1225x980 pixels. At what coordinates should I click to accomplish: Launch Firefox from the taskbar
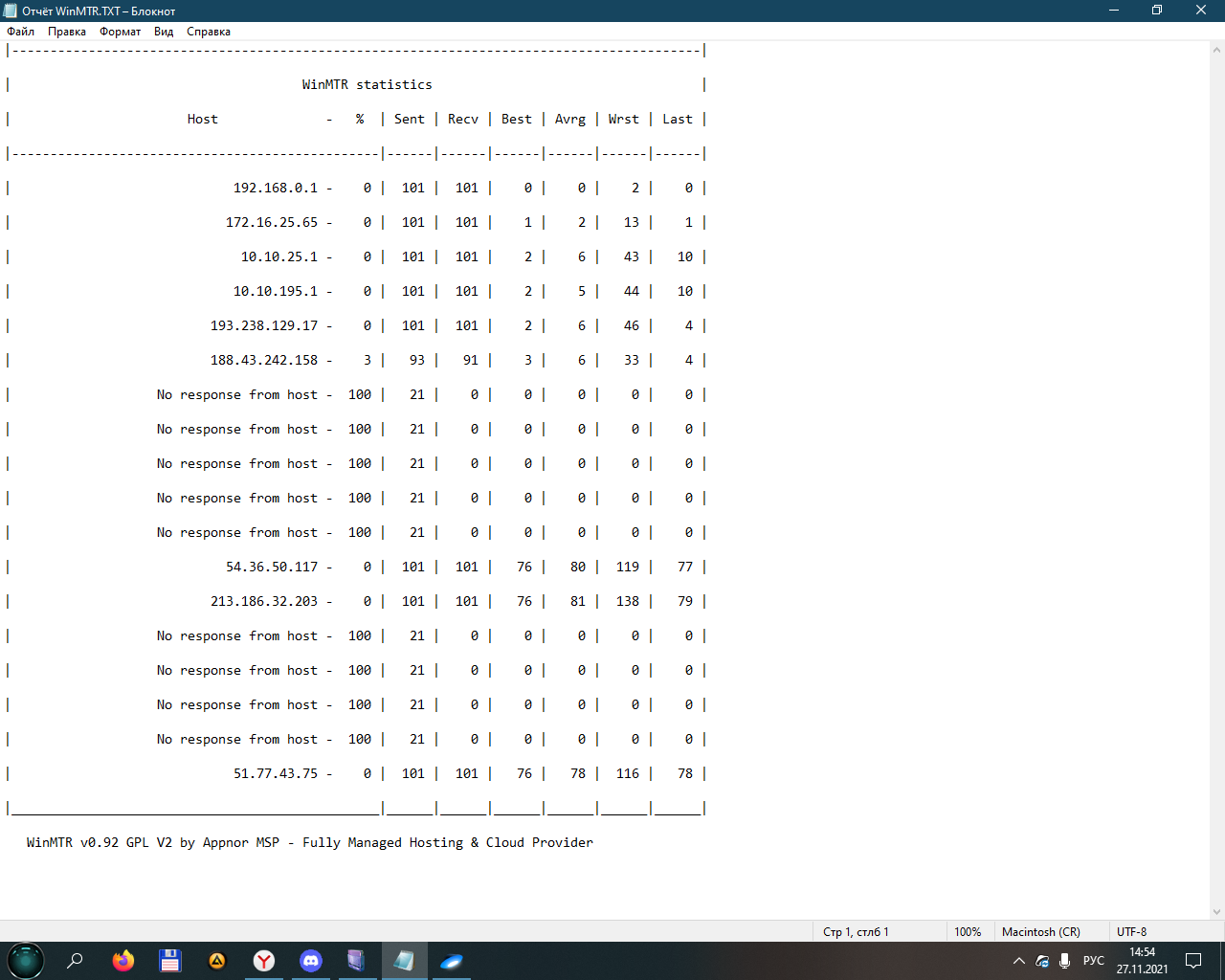click(x=123, y=961)
